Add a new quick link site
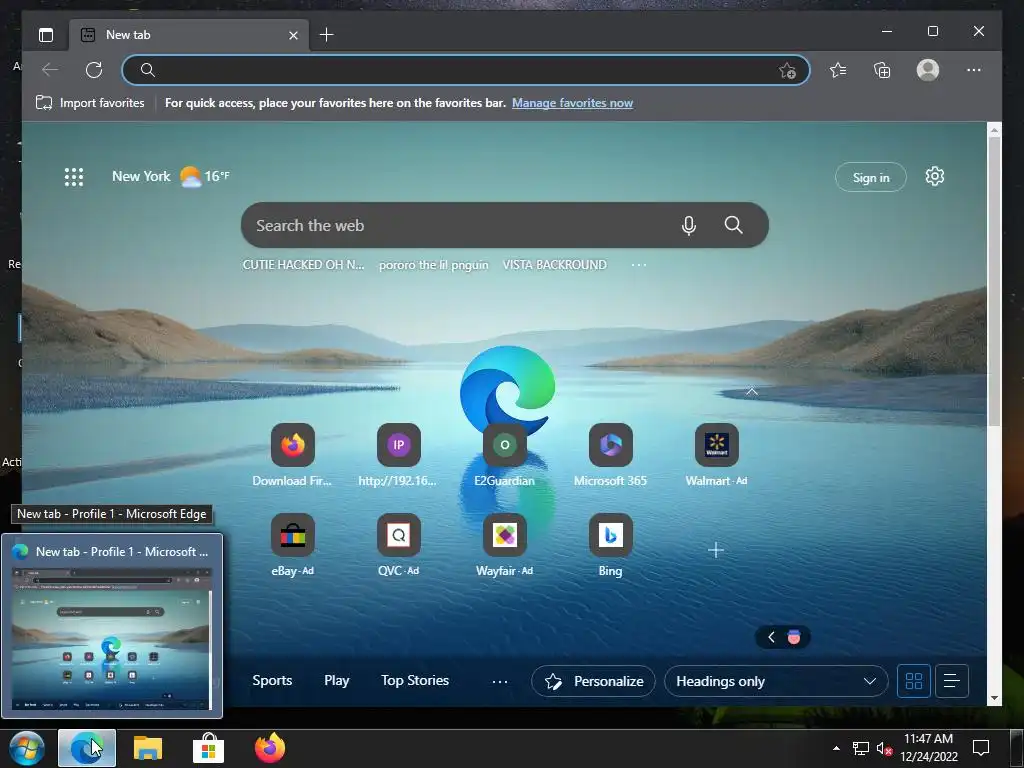1024x768 pixels. (x=716, y=550)
